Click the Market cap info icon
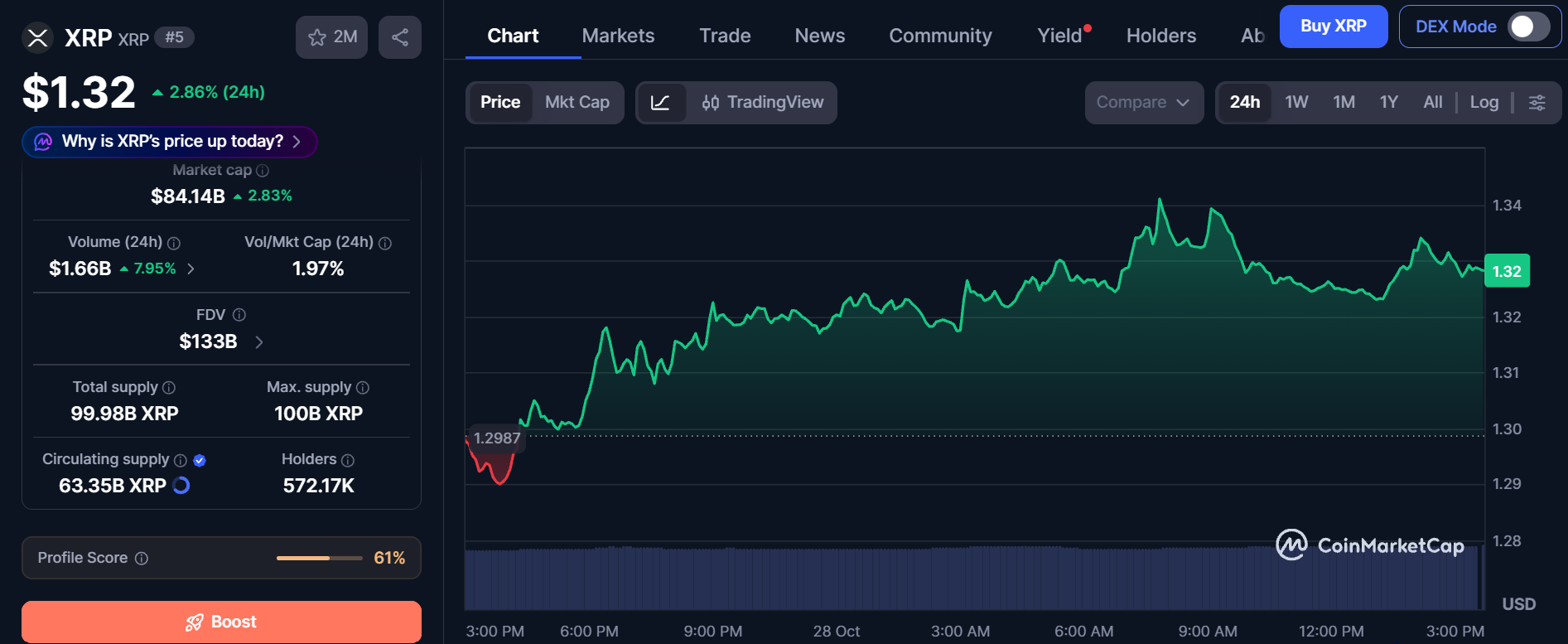The width and height of the screenshot is (1568, 644). [263, 171]
